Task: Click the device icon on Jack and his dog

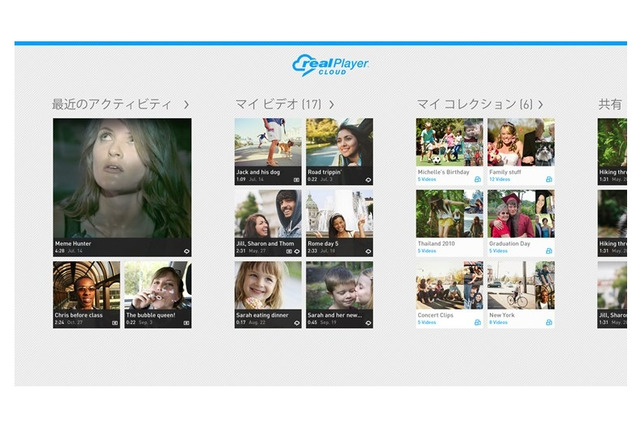Action: click(297, 180)
